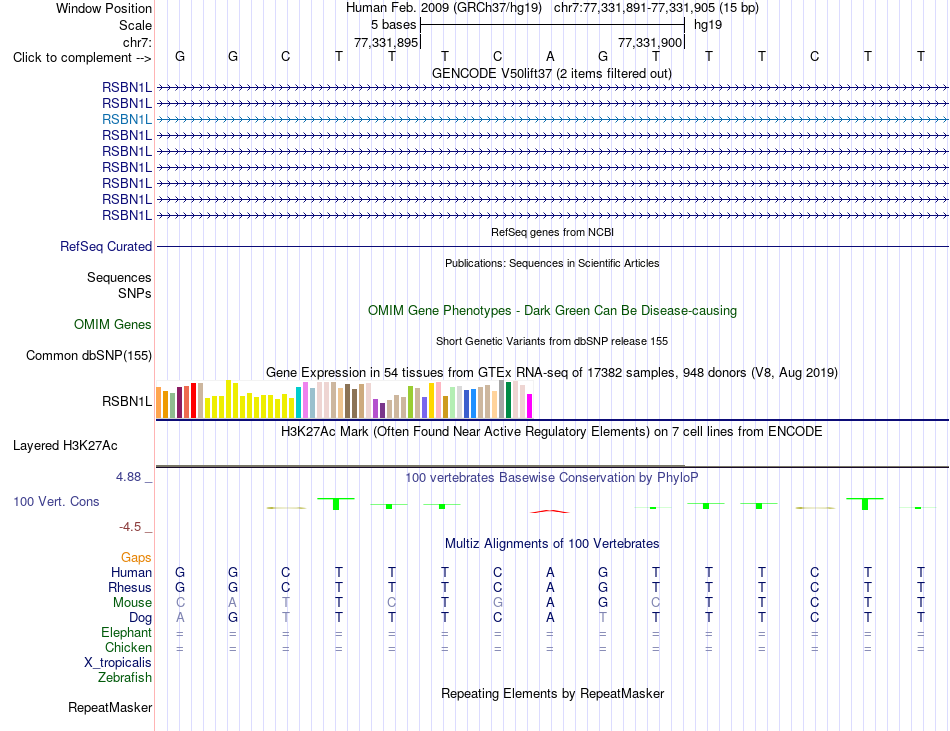
Task: Click the Elephant species label
Action: (x=127, y=633)
